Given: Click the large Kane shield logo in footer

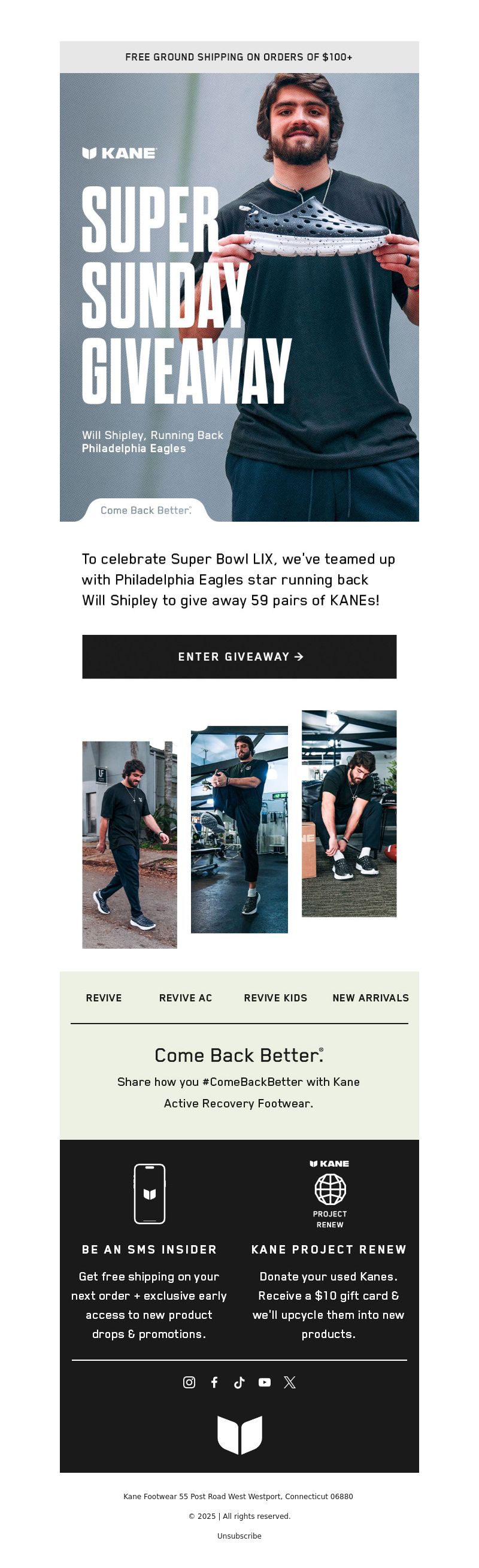Looking at the screenshot, I should 239,1434.
